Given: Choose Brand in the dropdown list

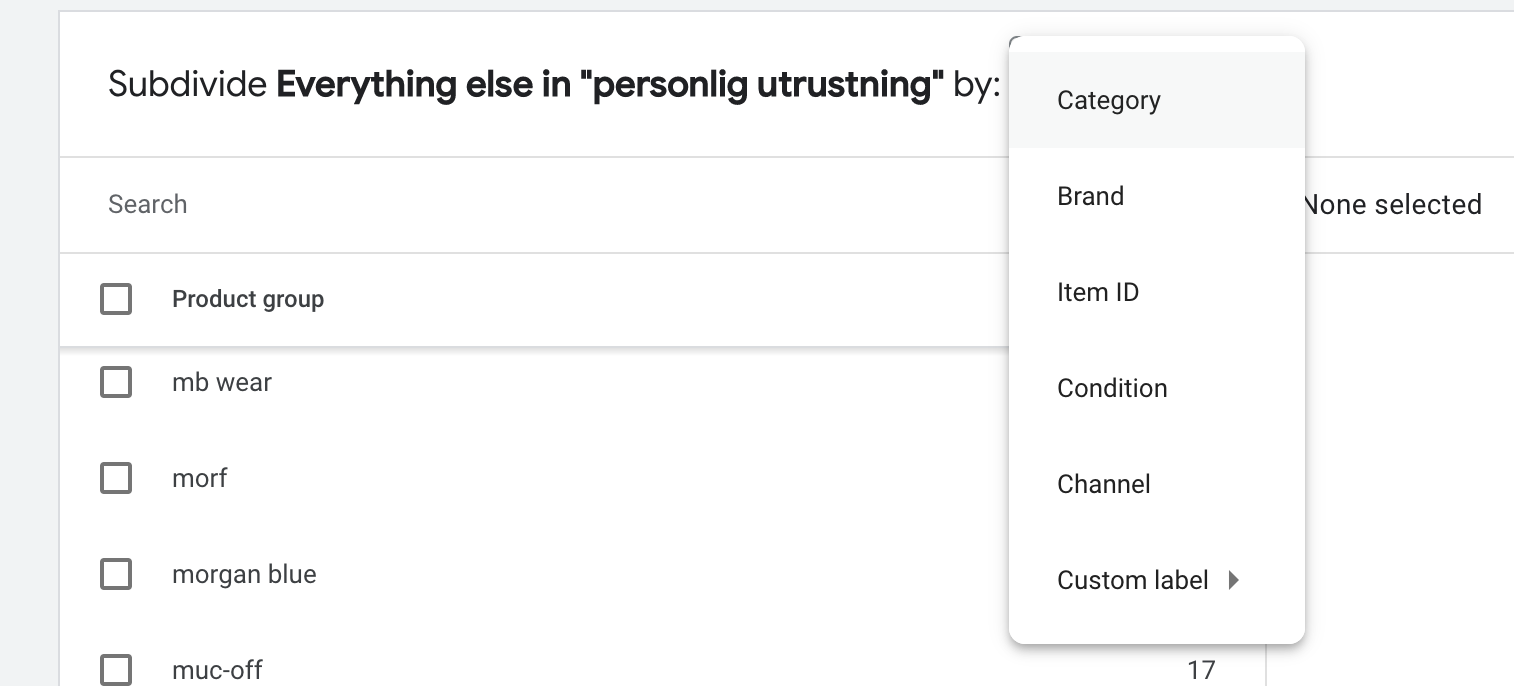Looking at the screenshot, I should 1090,197.
